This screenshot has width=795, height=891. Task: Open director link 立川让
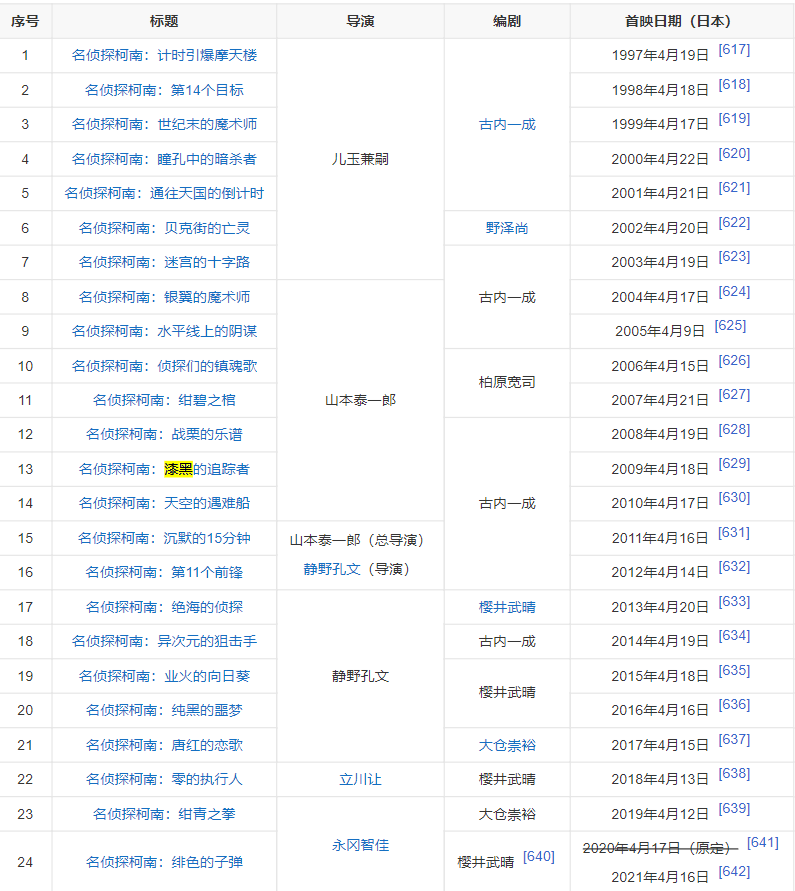[360, 779]
